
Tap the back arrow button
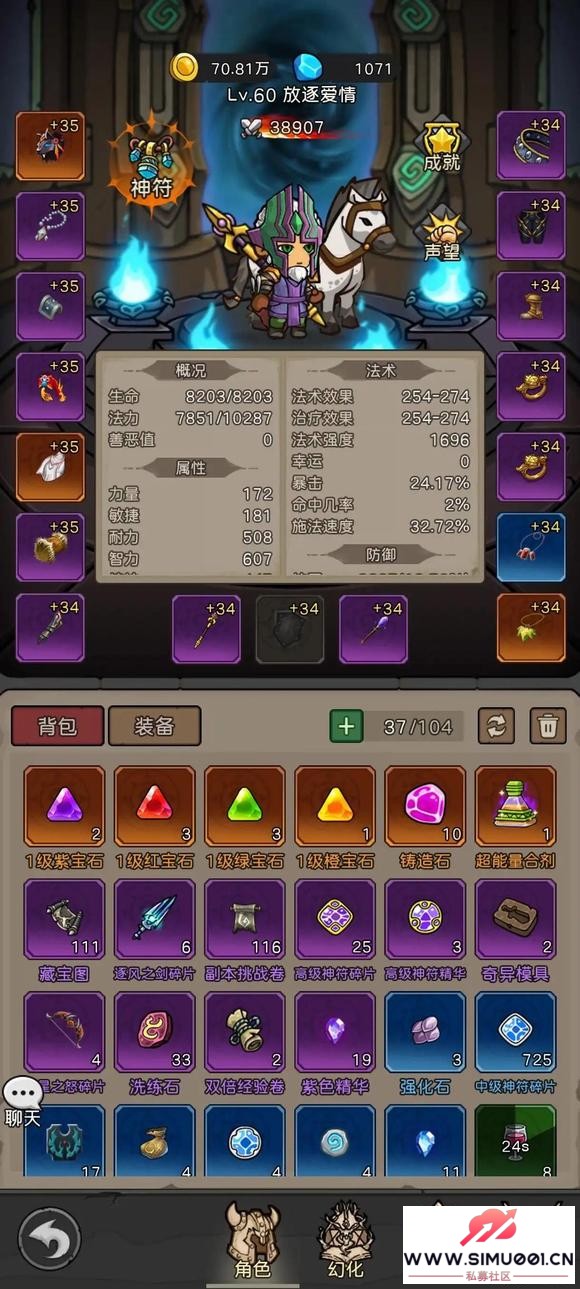point(48,1239)
